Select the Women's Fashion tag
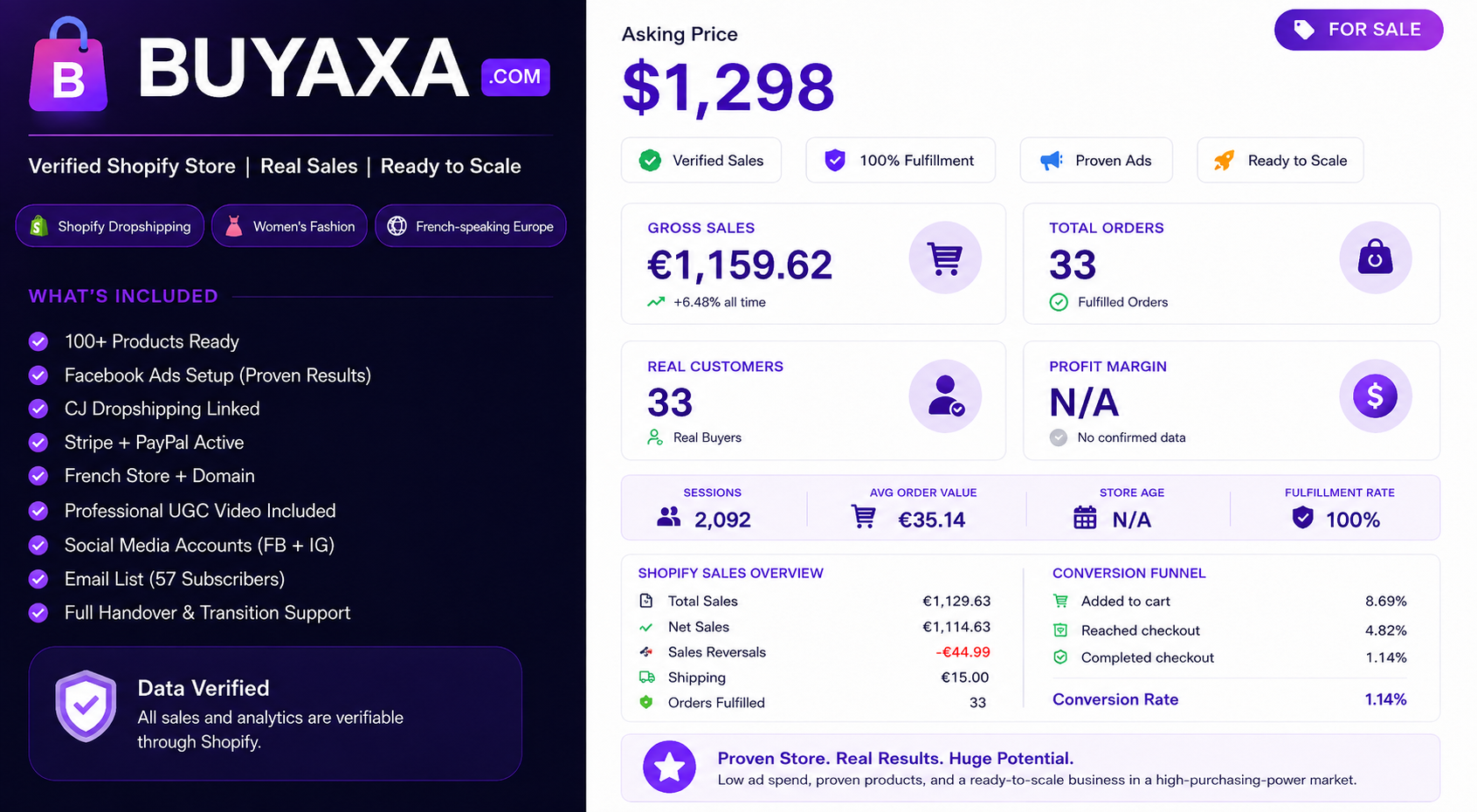This screenshot has width=1477, height=812. click(x=289, y=226)
